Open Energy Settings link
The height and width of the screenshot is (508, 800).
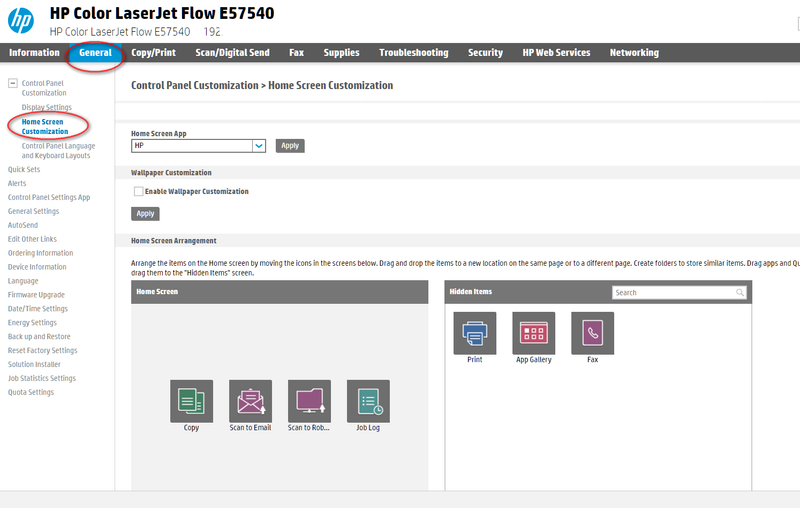(x=32, y=323)
